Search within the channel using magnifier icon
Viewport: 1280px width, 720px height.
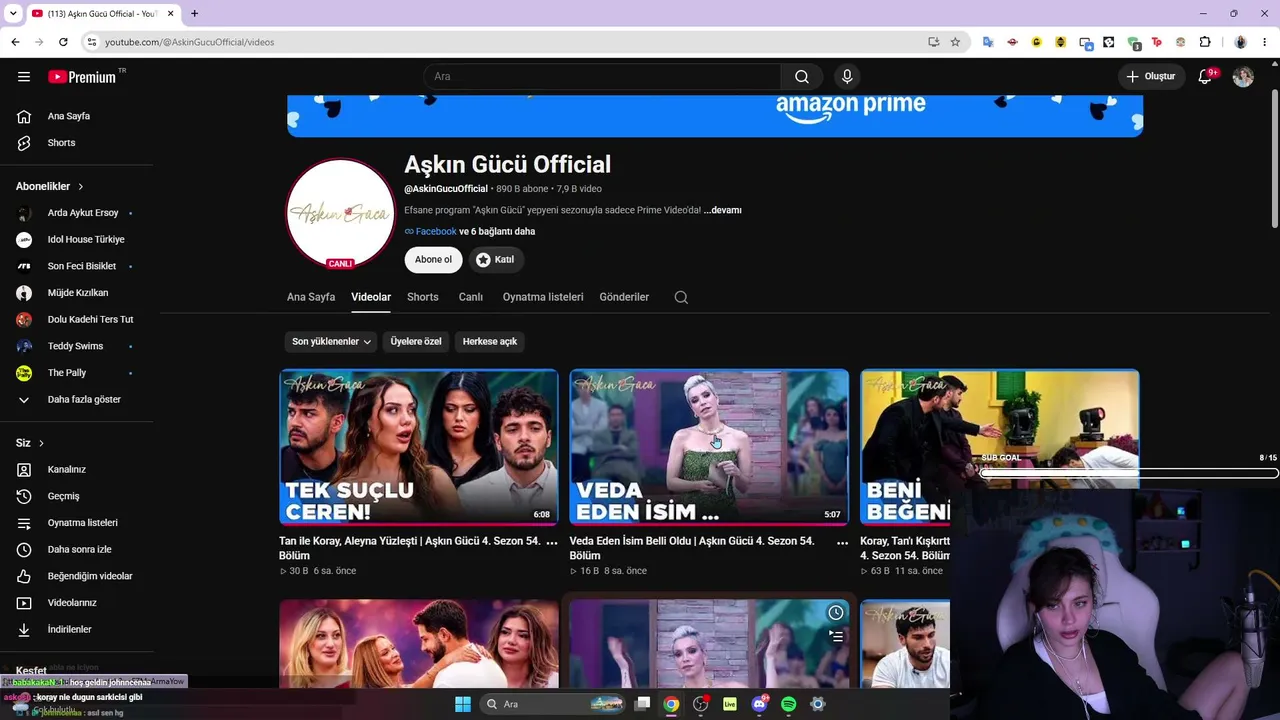point(681,297)
